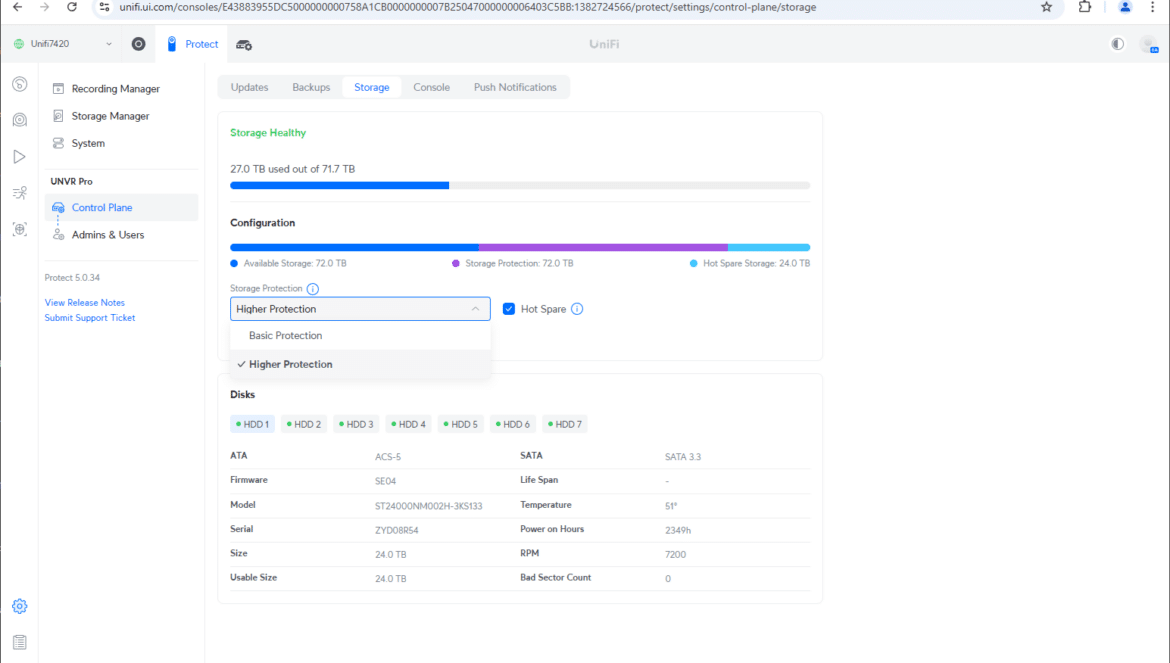
Task: Click the RPM value 7200
Action: point(675,555)
